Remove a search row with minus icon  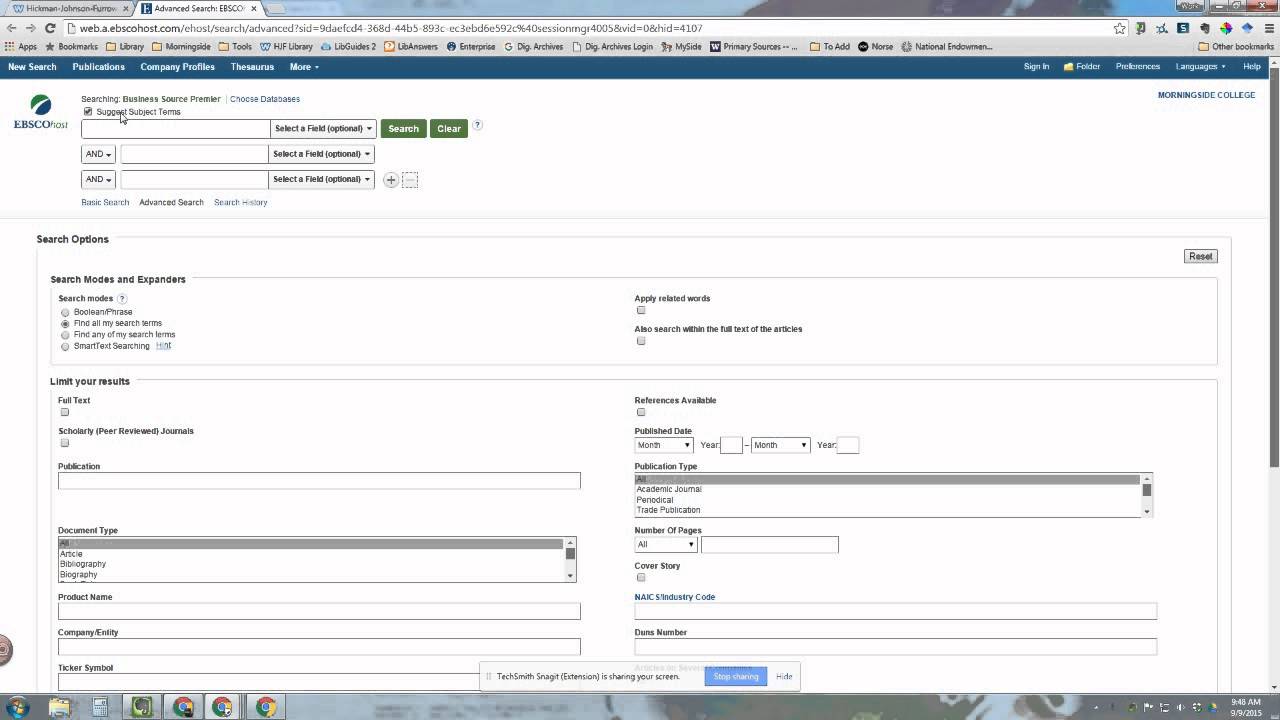click(x=410, y=180)
